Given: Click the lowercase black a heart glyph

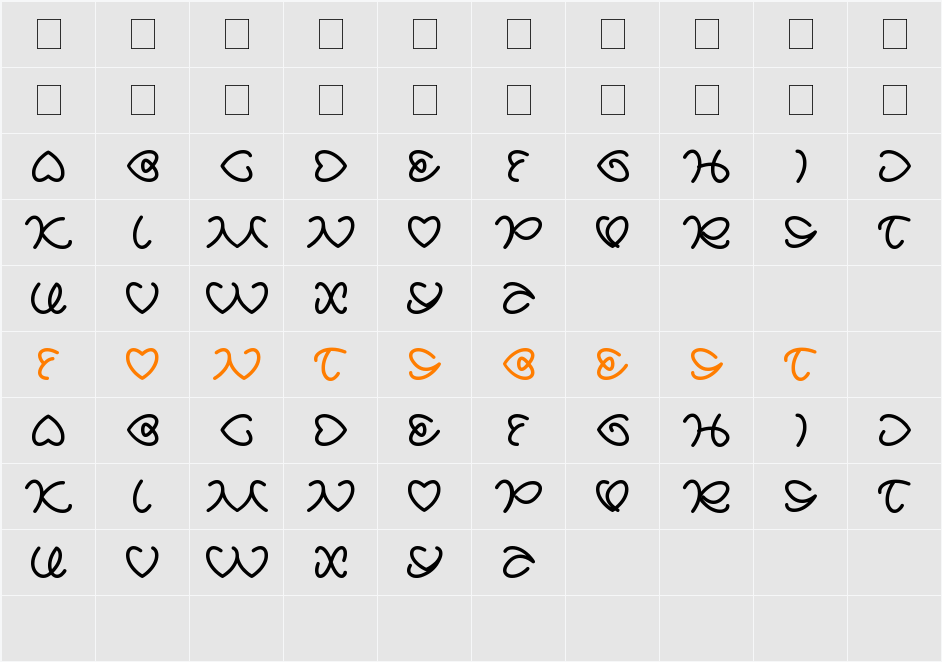Looking at the screenshot, I should click(48, 431).
